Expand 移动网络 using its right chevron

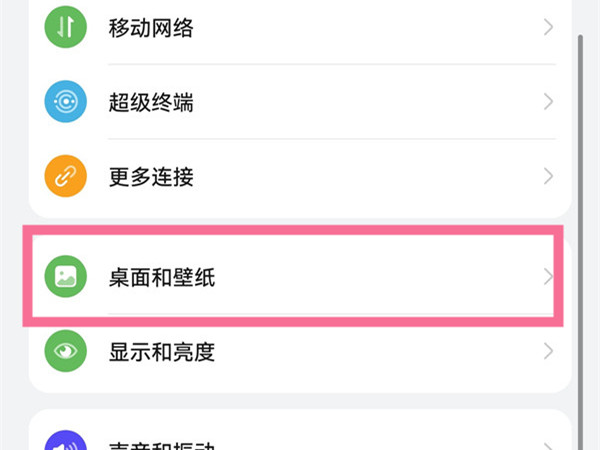pos(548,27)
